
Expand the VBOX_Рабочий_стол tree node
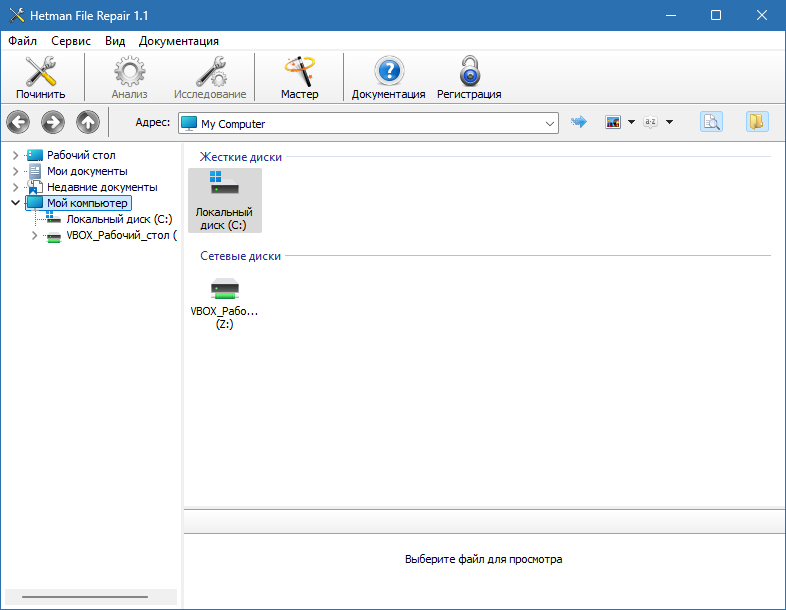(x=34, y=235)
